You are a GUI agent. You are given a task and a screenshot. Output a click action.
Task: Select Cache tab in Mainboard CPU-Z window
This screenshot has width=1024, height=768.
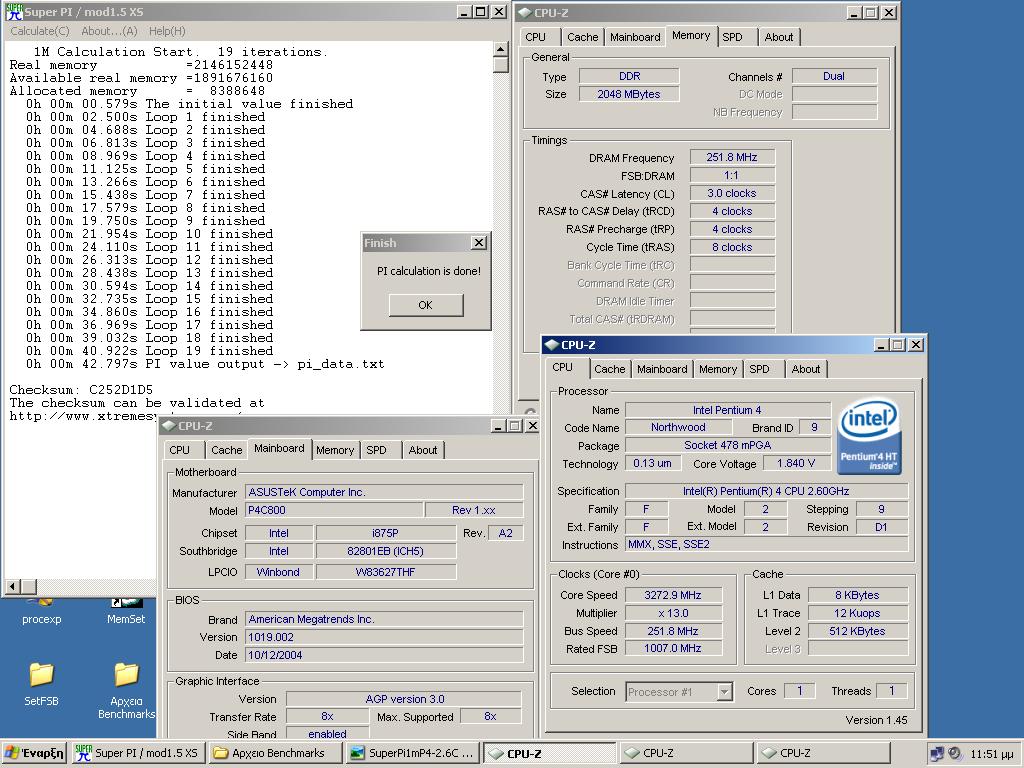(x=227, y=450)
